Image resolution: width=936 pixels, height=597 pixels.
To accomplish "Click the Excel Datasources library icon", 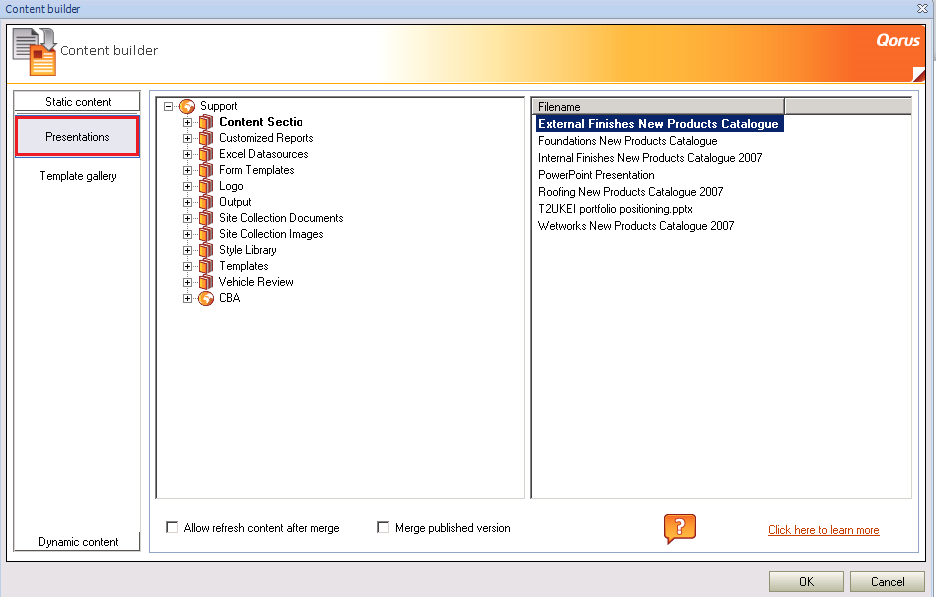I will 206,155.
